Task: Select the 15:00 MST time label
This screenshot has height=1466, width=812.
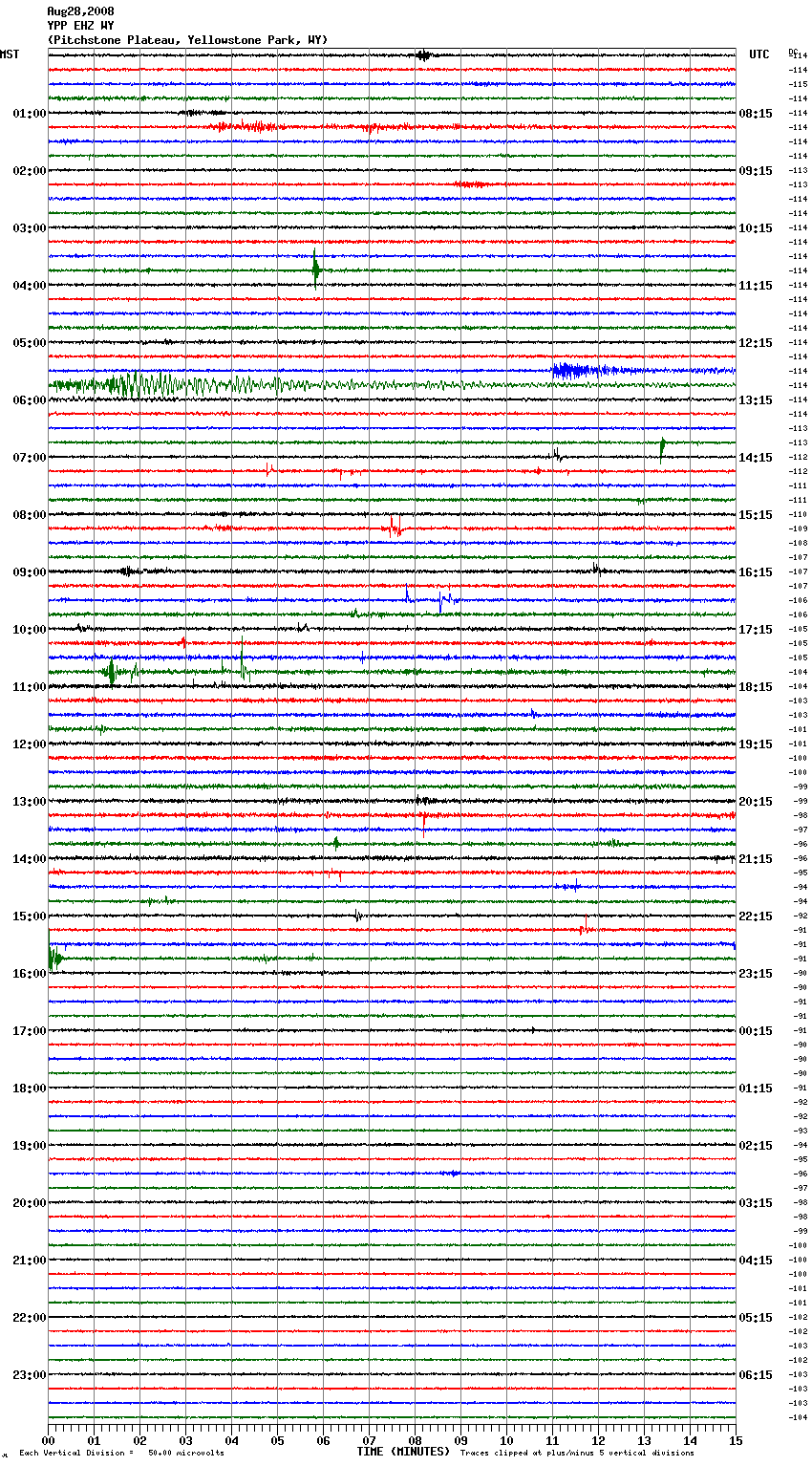Action: pos(30,916)
